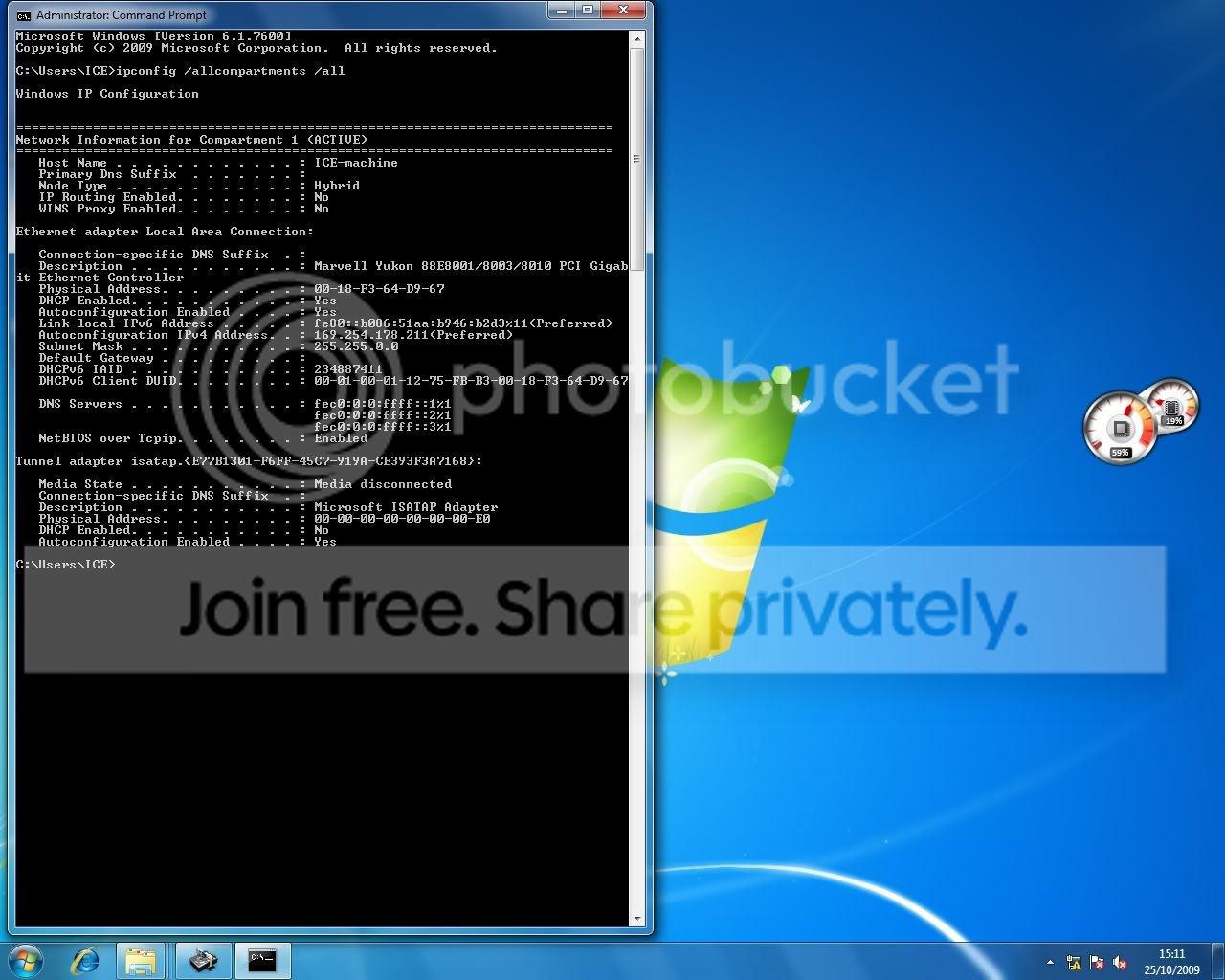Click 'Microsoft ISATAP Adapter' description
The height and width of the screenshot is (980, 1225).
click(406, 507)
